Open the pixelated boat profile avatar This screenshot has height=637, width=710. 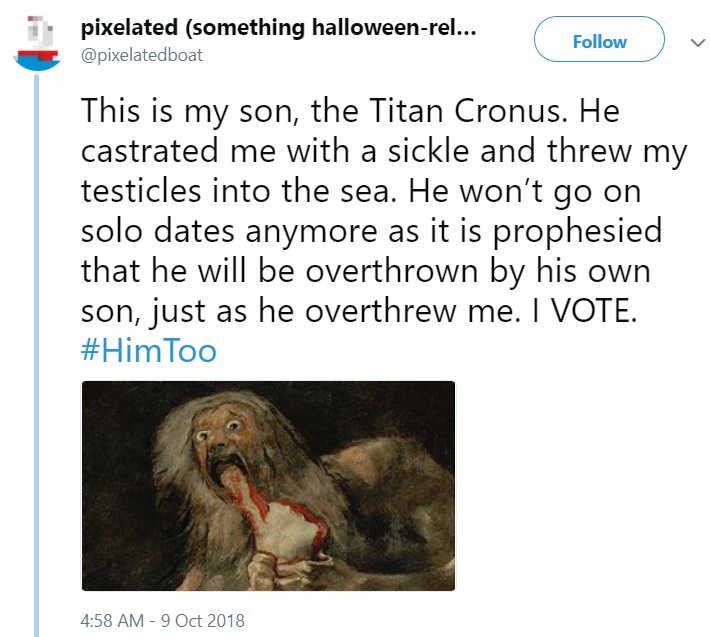pyautogui.click(x=37, y=43)
